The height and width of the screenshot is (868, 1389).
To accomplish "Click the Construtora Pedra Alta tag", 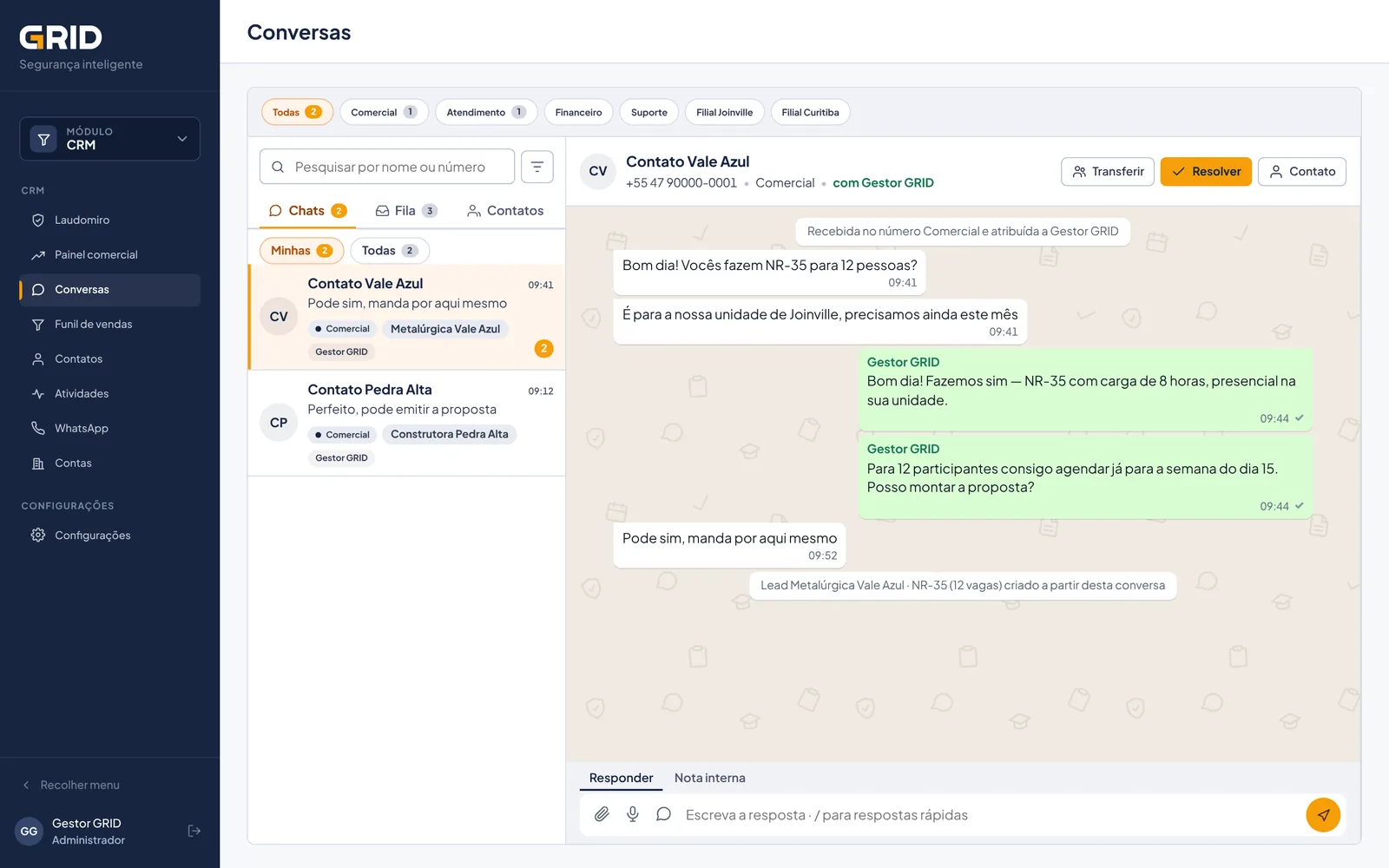I will click(450, 434).
